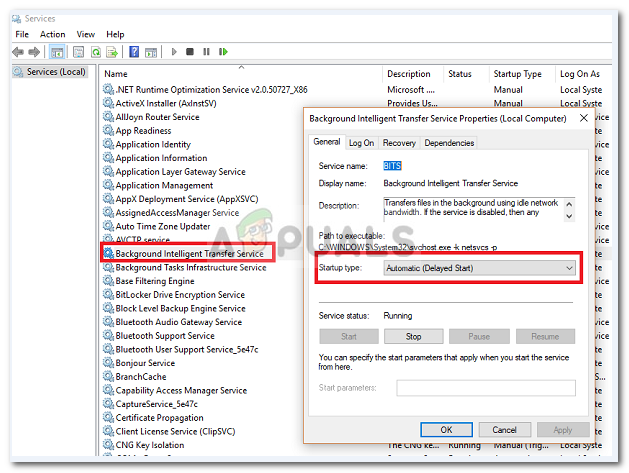629x473 pixels.
Task: Click the Stop Service square icon
Action: (x=190, y=52)
